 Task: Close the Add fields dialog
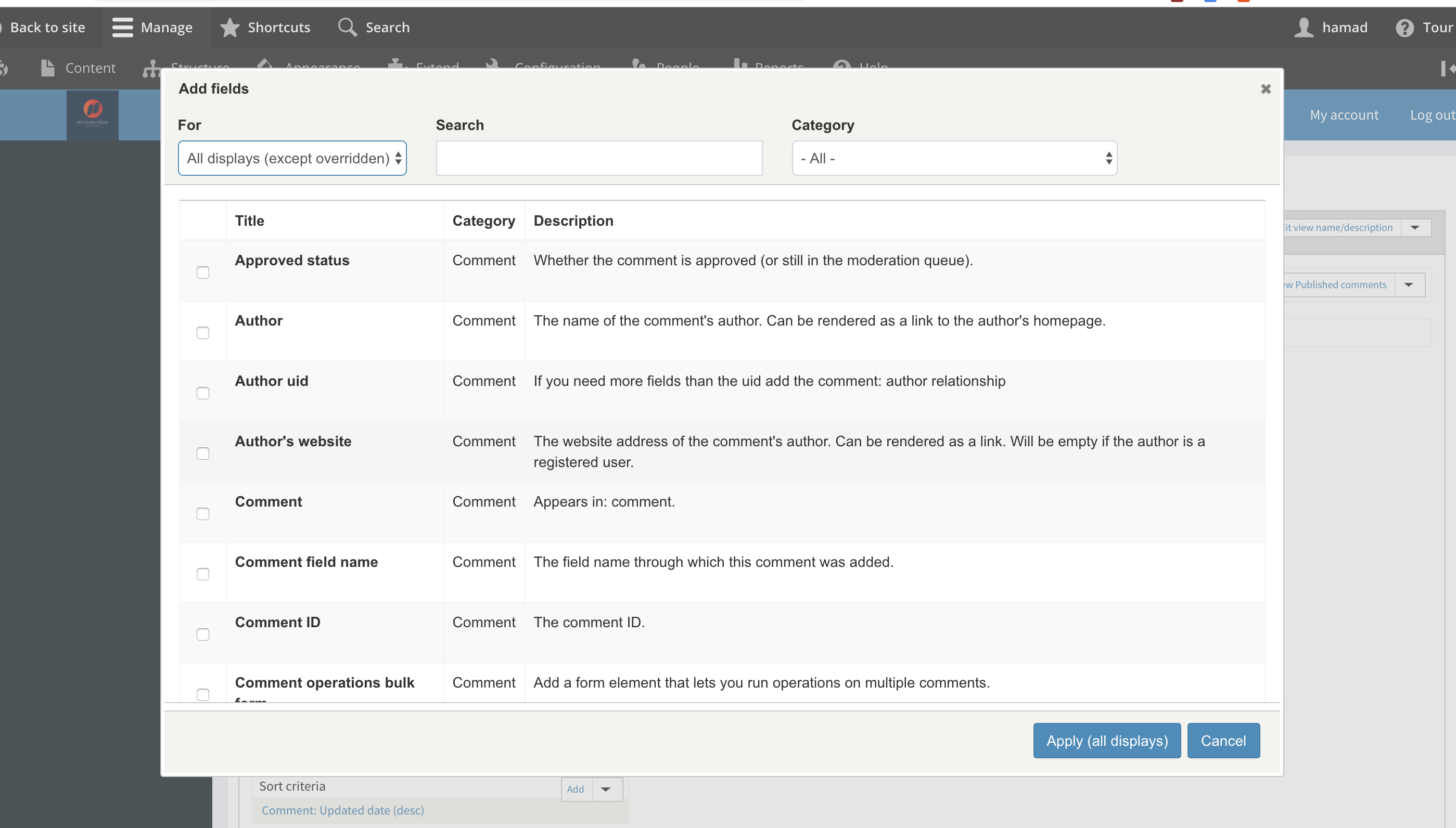1266,89
